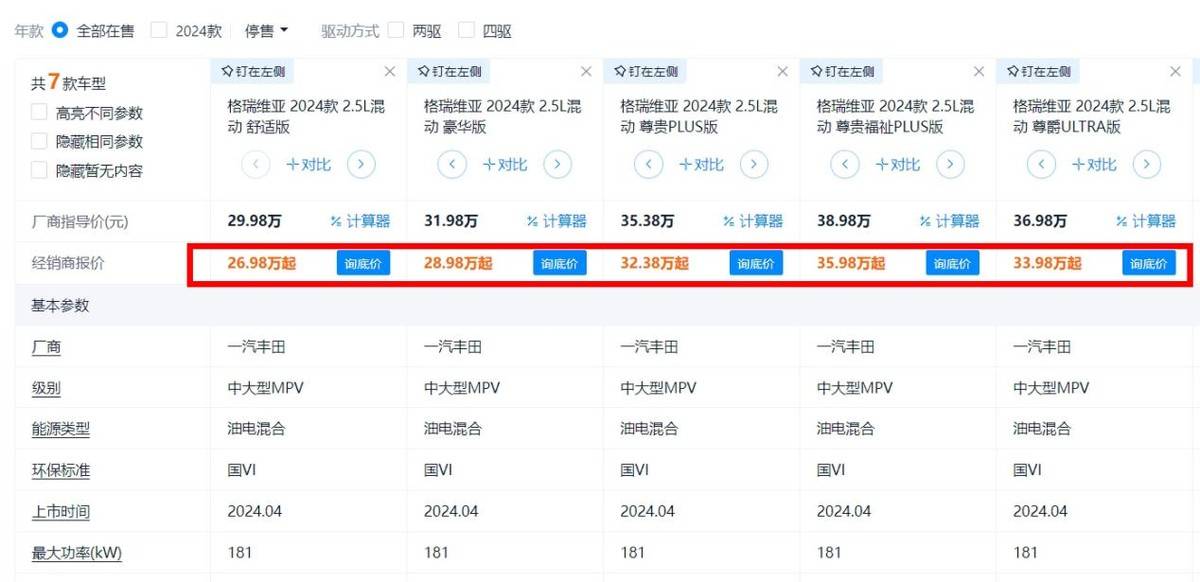The width and height of the screenshot is (1200, 582).
Task: Click 询底价 next to 35.98万起
Action: coord(953,263)
